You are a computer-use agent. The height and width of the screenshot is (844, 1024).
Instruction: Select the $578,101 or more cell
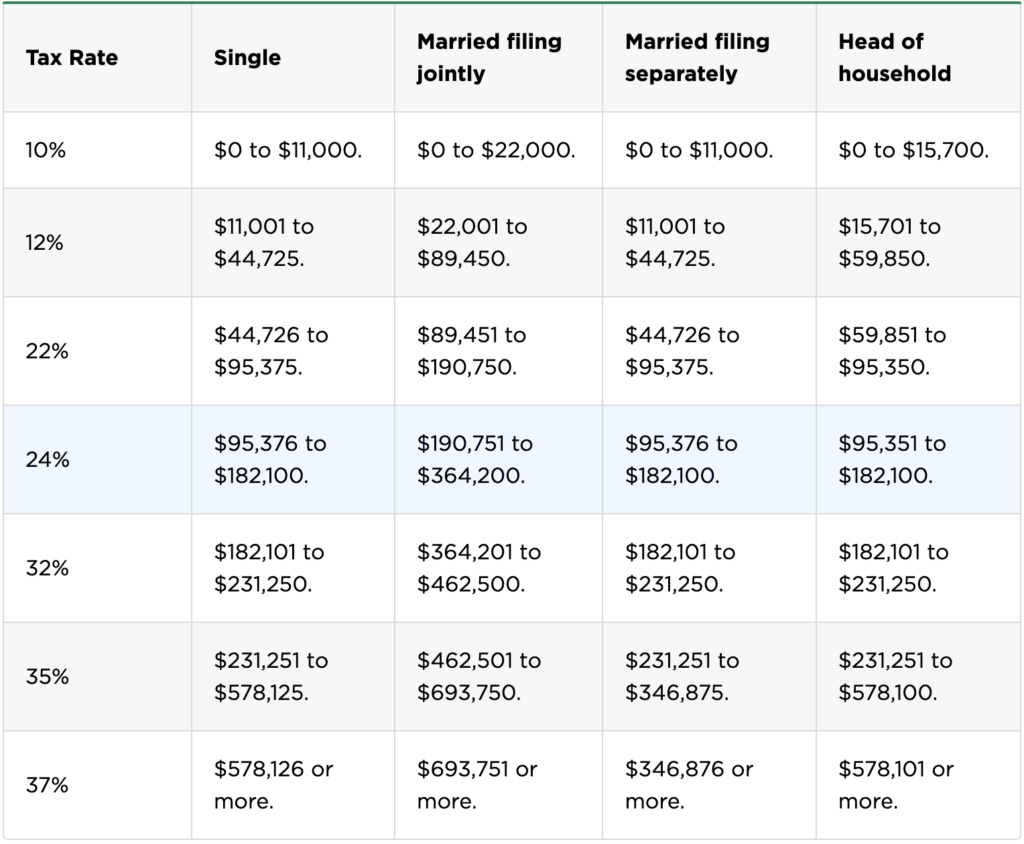[x=896, y=785]
